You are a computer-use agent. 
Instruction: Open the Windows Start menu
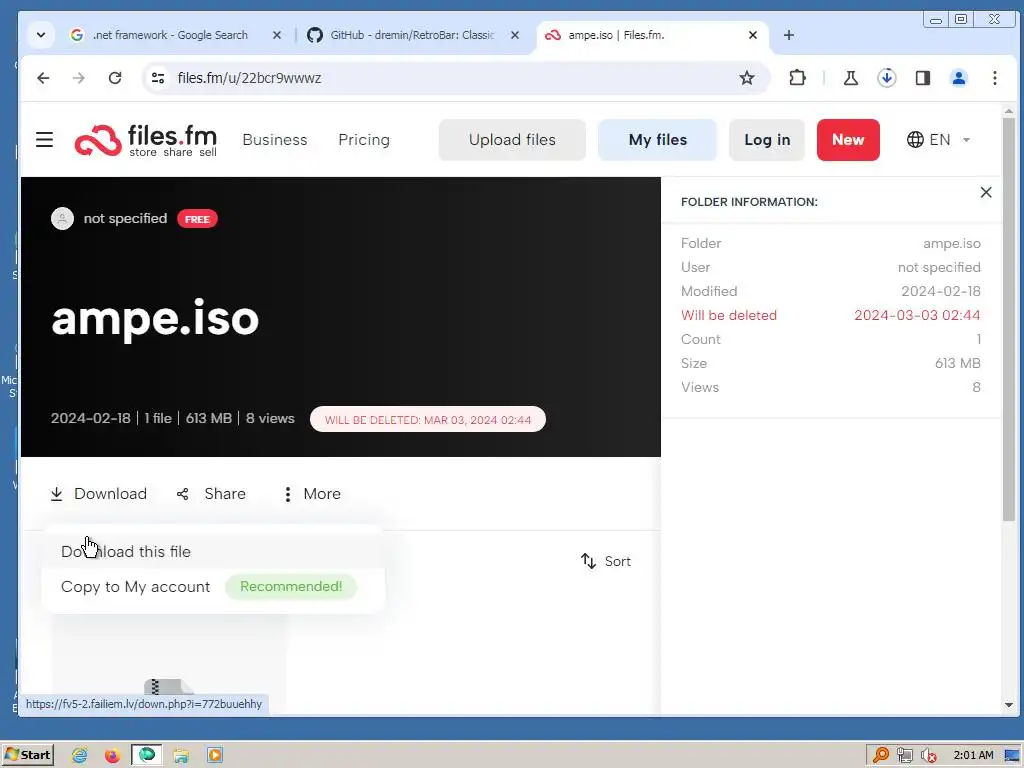[x=27, y=755]
